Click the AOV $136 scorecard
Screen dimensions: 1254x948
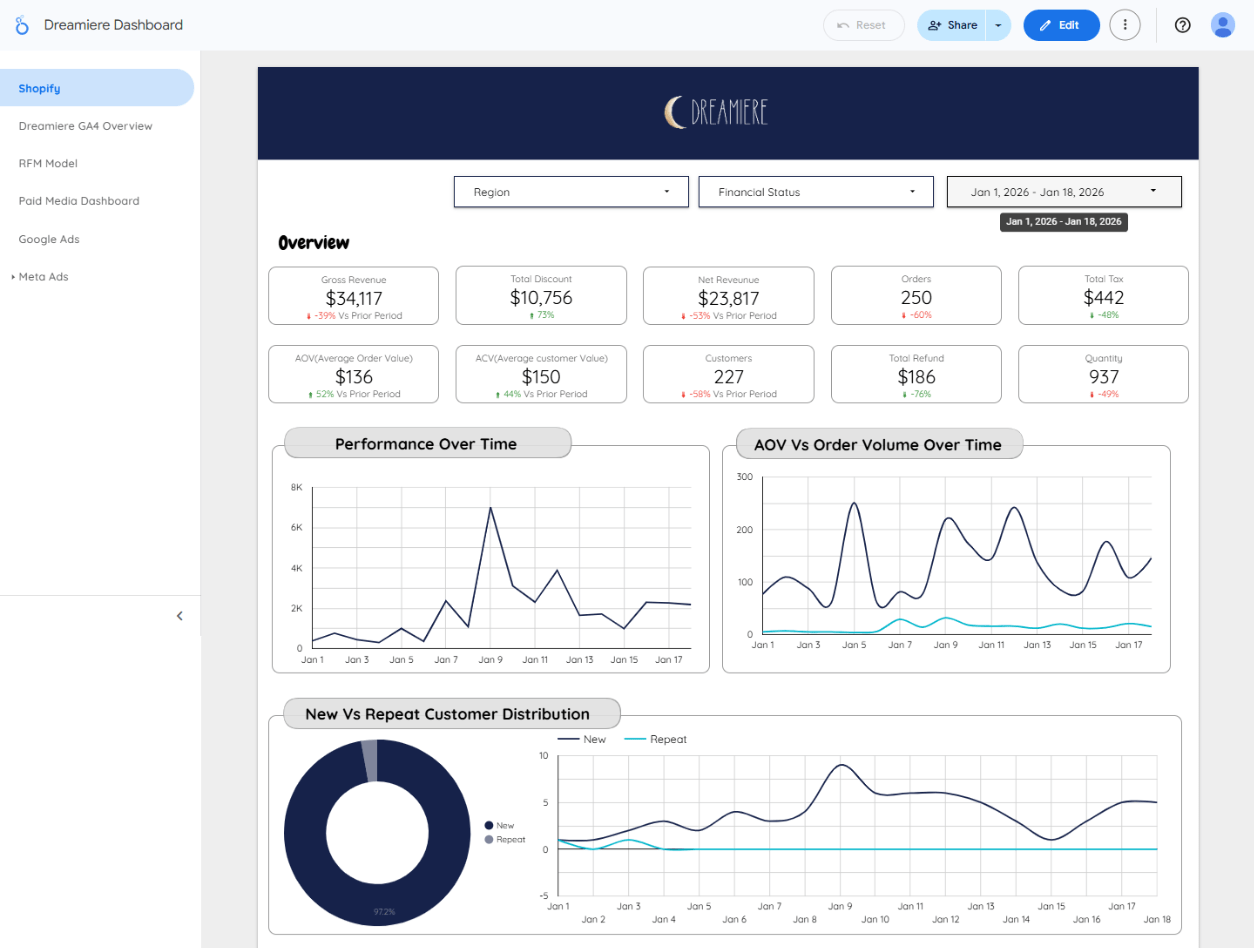[x=353, y=374]
